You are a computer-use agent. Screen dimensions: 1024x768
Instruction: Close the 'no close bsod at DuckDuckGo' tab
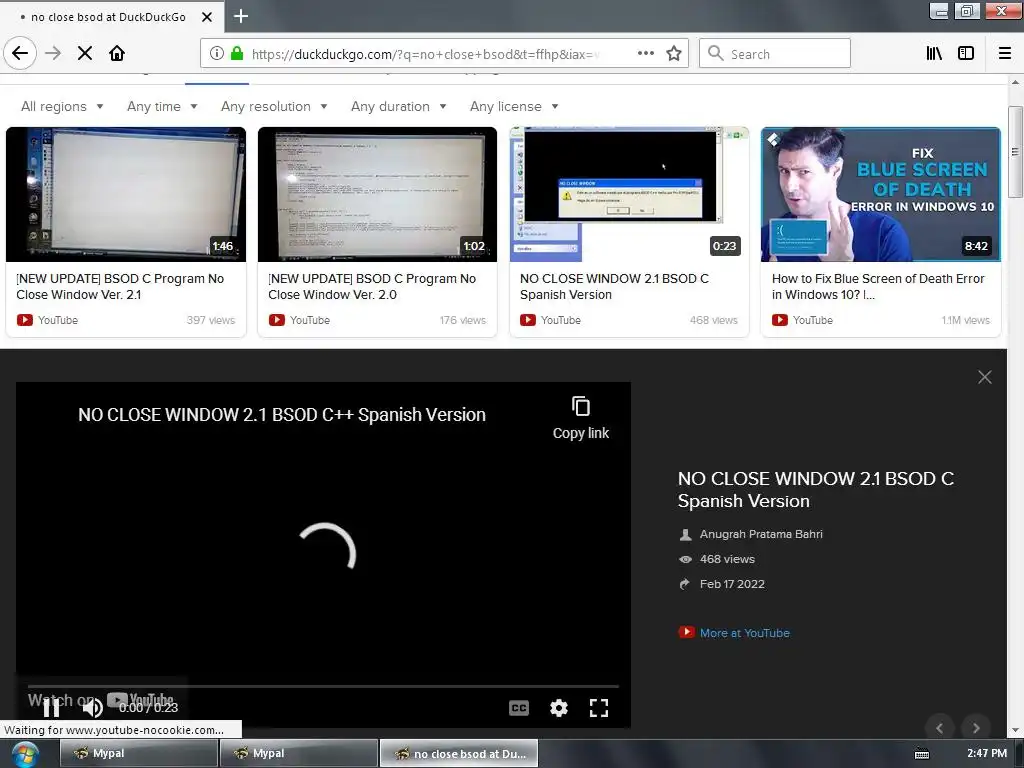(207, 17)
